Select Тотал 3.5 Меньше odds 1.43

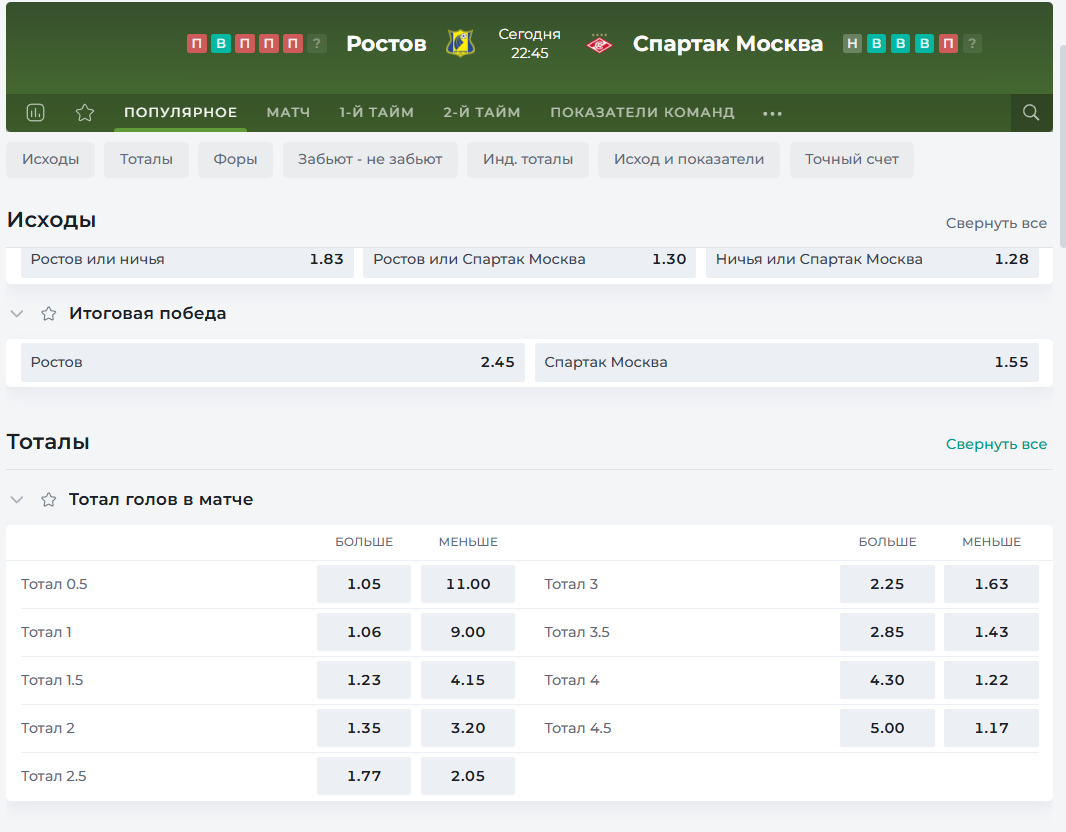click(991, 632)
